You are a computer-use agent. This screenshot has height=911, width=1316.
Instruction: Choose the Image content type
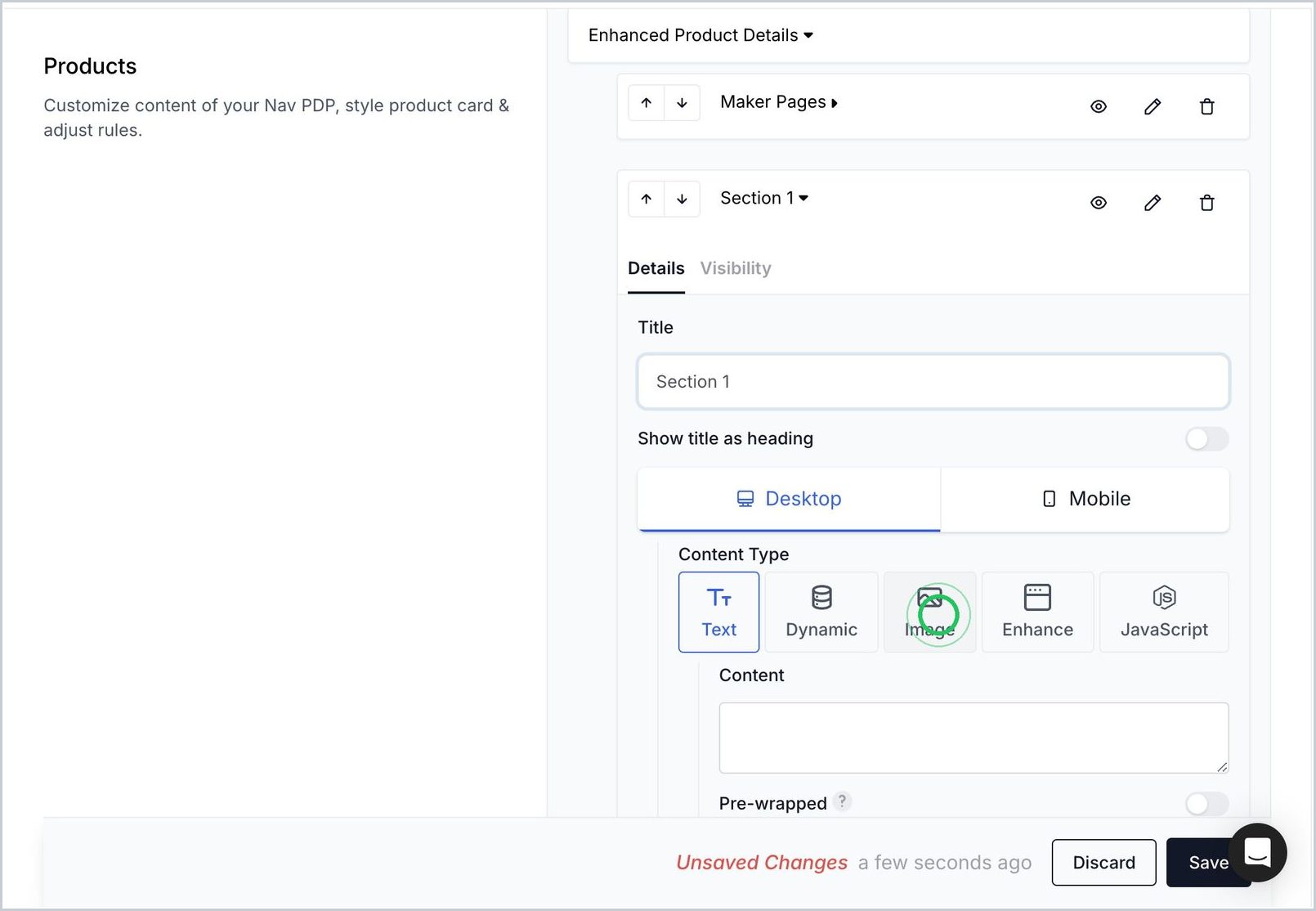pos(930,612)
